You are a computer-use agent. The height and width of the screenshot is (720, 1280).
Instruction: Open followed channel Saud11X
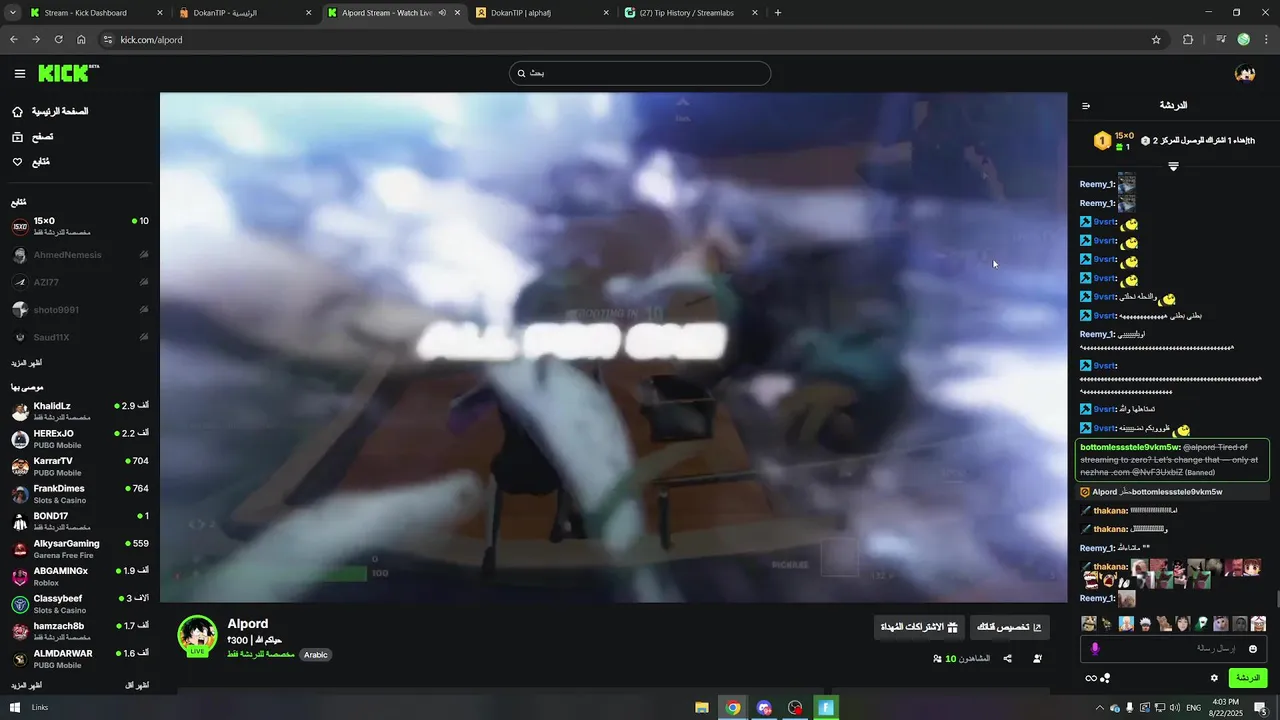(80, 337)
